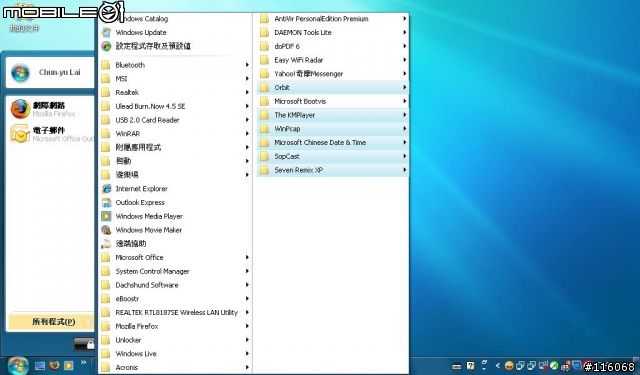
Task: Expand the Realtek submenu arrow
Action: [247, 93]
